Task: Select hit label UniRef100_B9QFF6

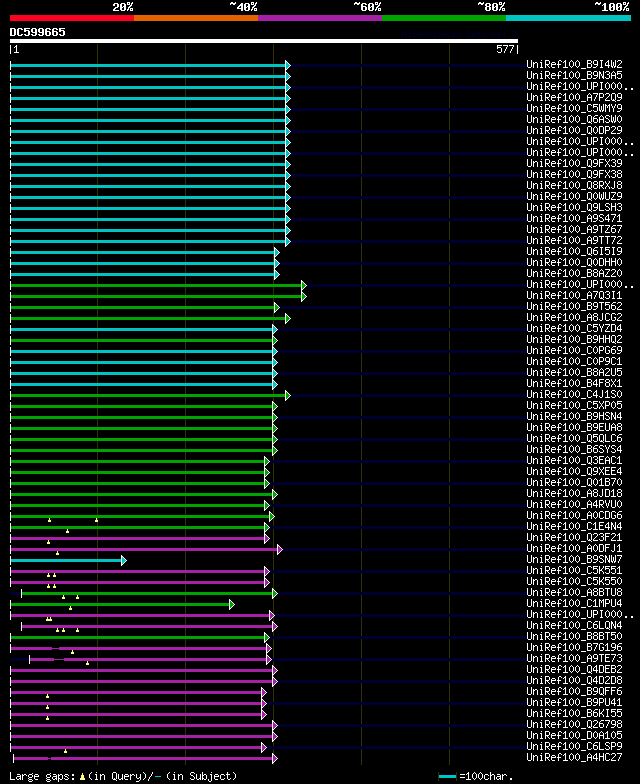Action: click(574, 692)
